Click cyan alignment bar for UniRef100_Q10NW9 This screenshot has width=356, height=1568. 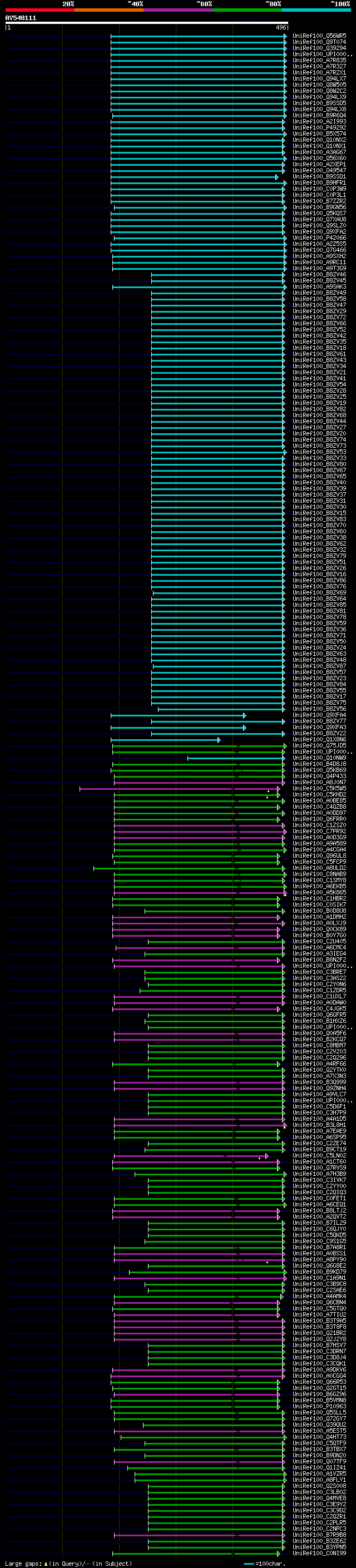pyautogui.click(x=236, y=758)
